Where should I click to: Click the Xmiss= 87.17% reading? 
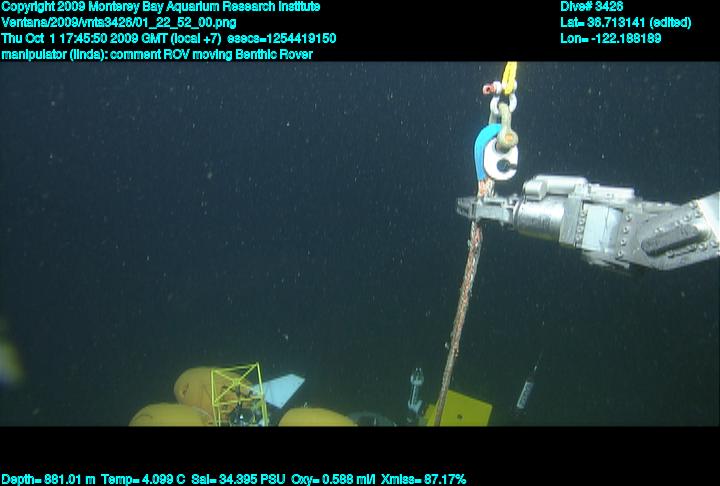(x=424, y=480)
